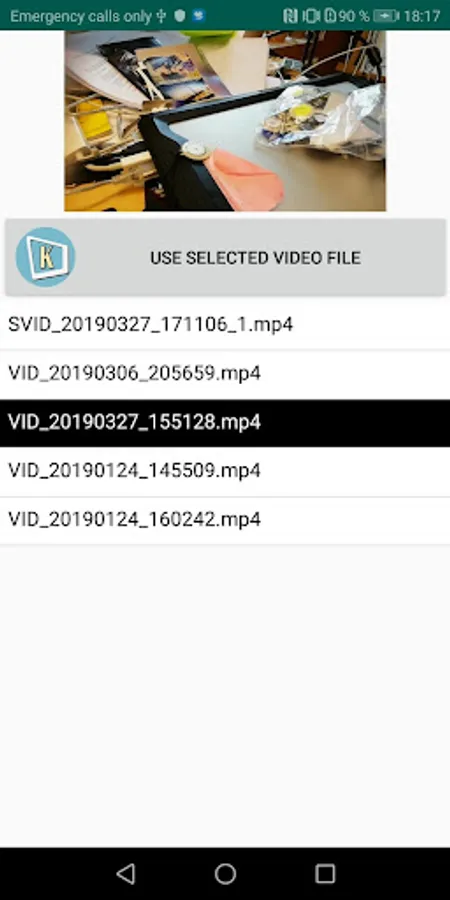Tap the Android home circle icon
450x900 pixels.
(225, 874)
